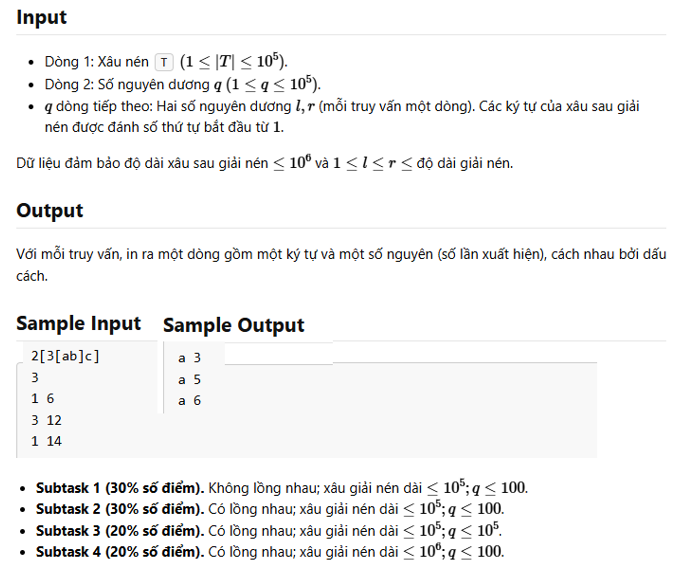Click the Subtask 4 bold label

120,552
